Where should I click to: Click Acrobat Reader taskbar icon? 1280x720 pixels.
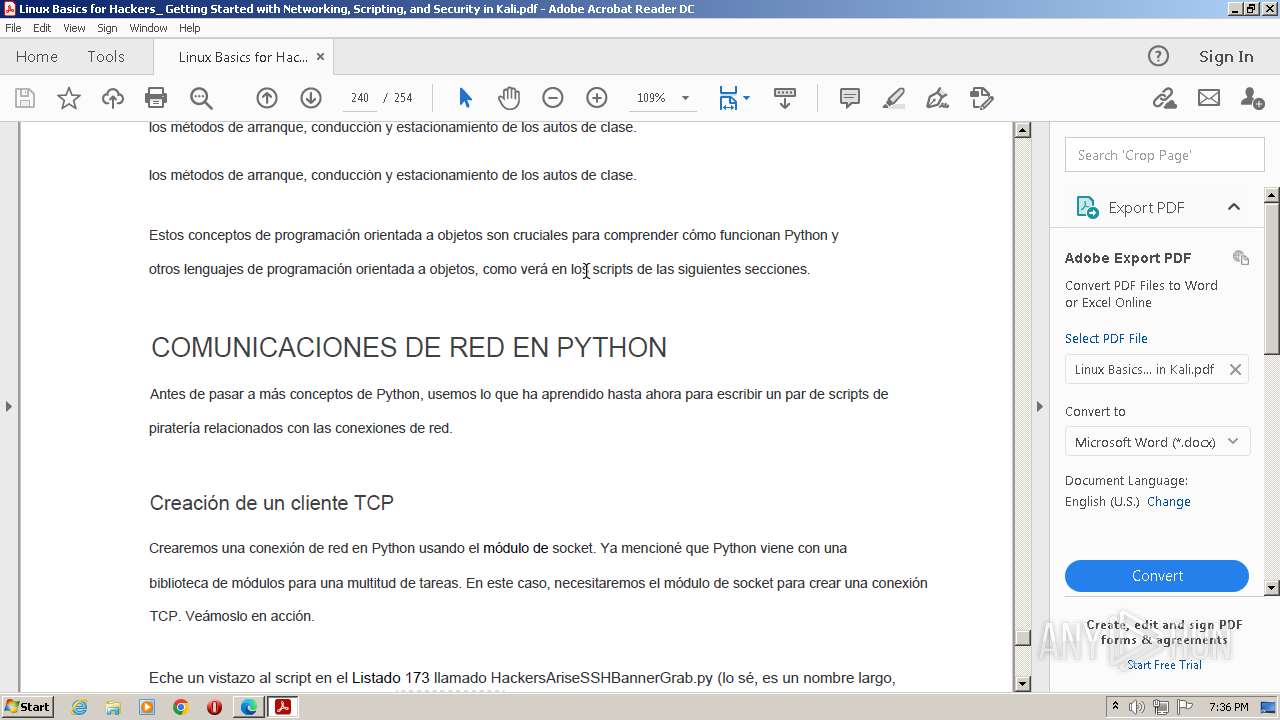[x=283, y=707]
